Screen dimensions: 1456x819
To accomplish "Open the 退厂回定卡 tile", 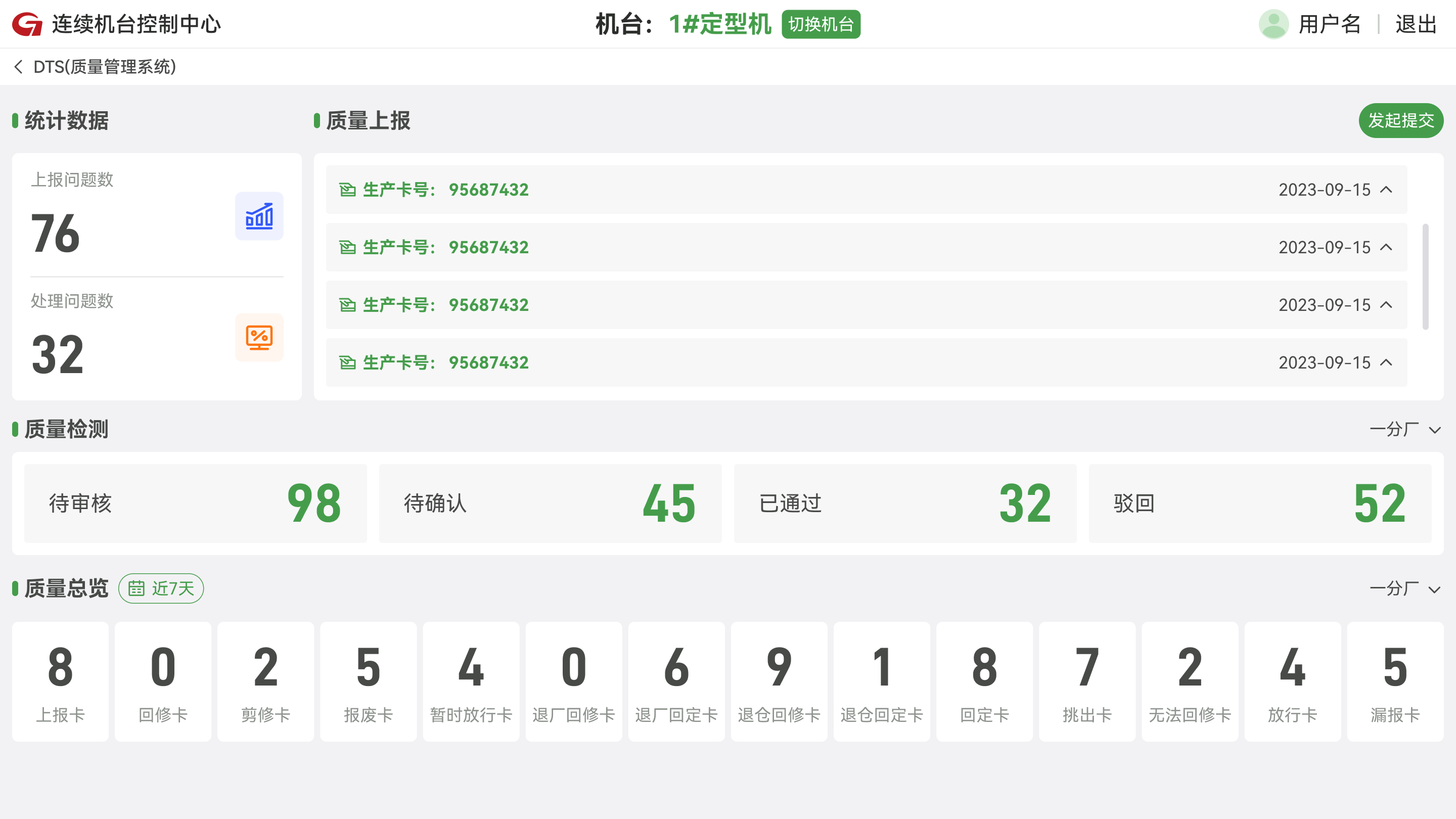I will (x=676, y=681).
